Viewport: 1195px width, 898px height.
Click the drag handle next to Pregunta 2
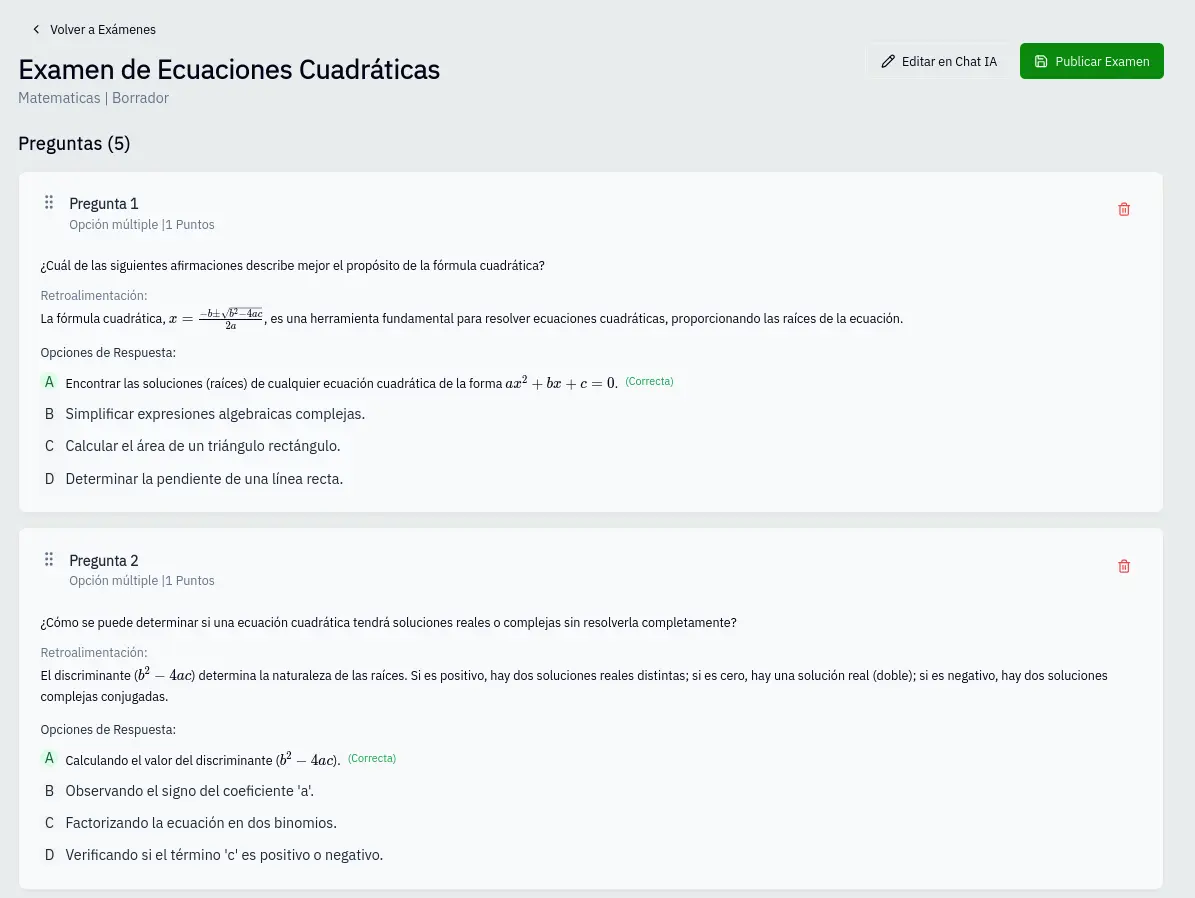click(48, 559)
